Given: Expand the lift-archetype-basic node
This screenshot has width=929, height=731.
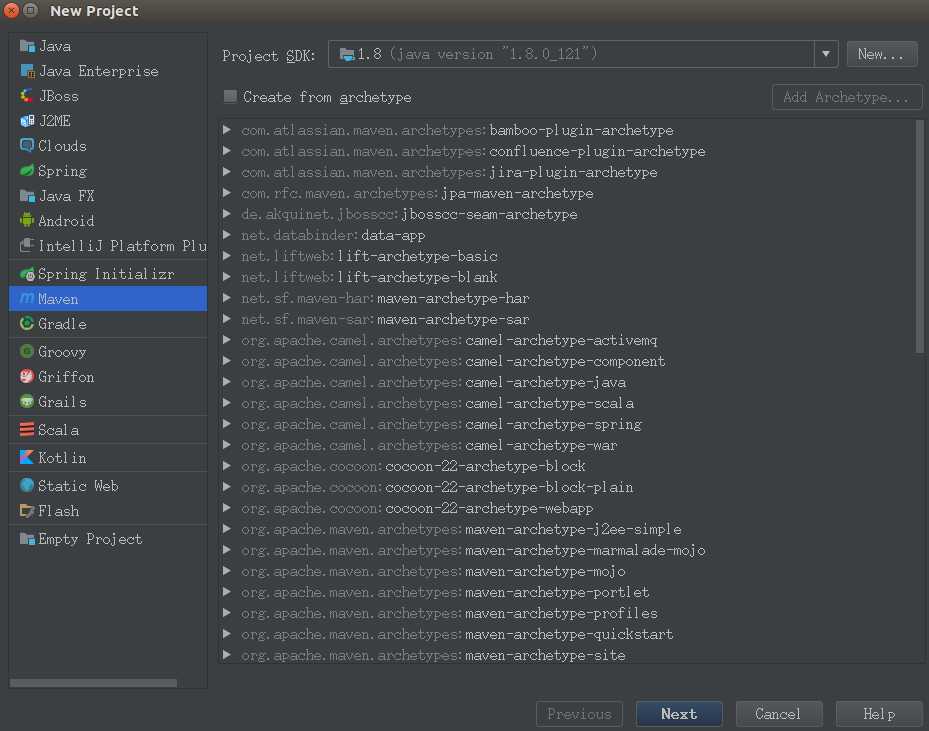Looking at the screenshot, I should tap(226, 256).
